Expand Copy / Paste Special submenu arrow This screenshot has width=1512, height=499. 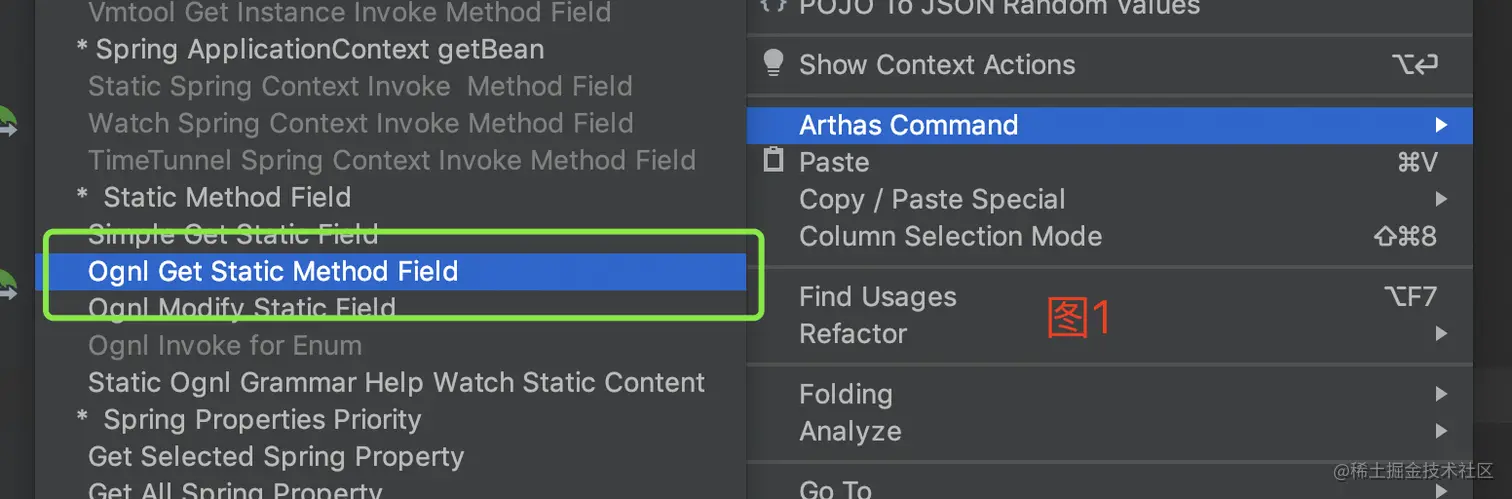pos(1441,198)
